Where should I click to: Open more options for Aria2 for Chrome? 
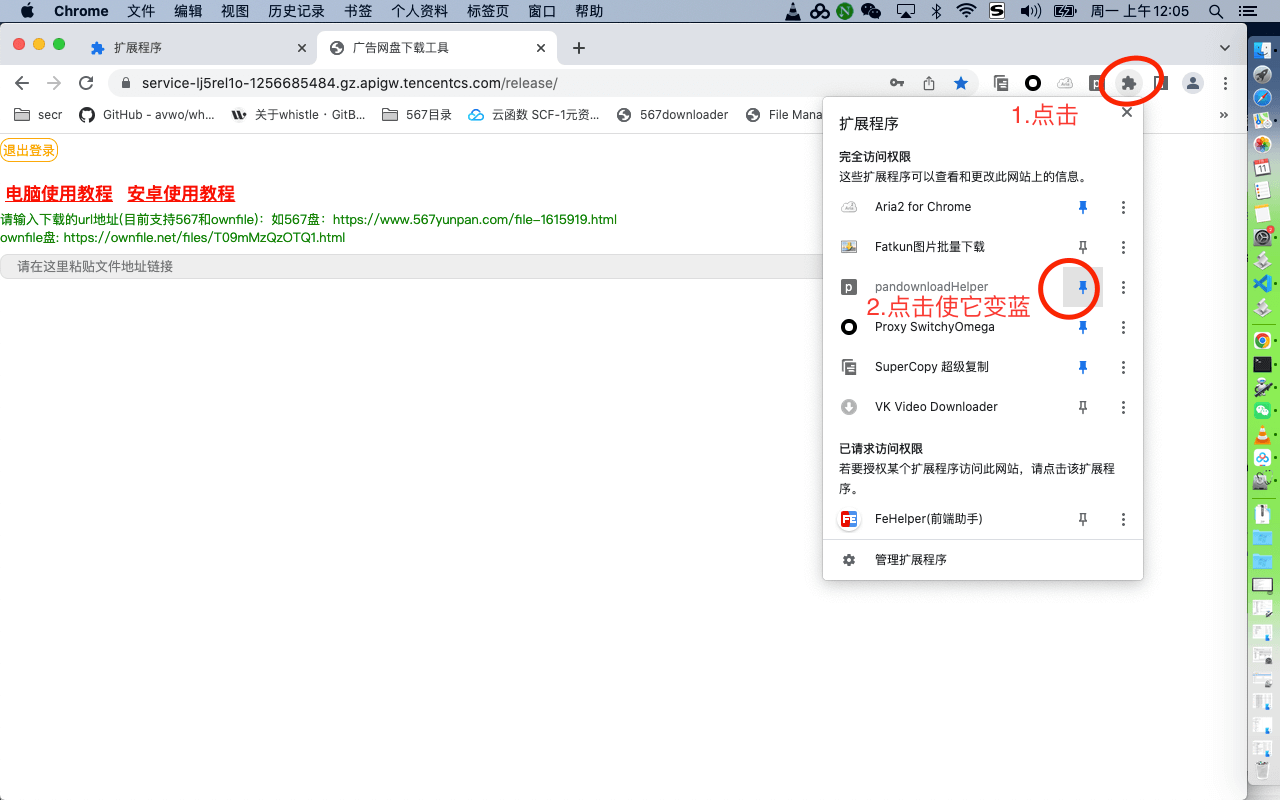click(1123, 207)
